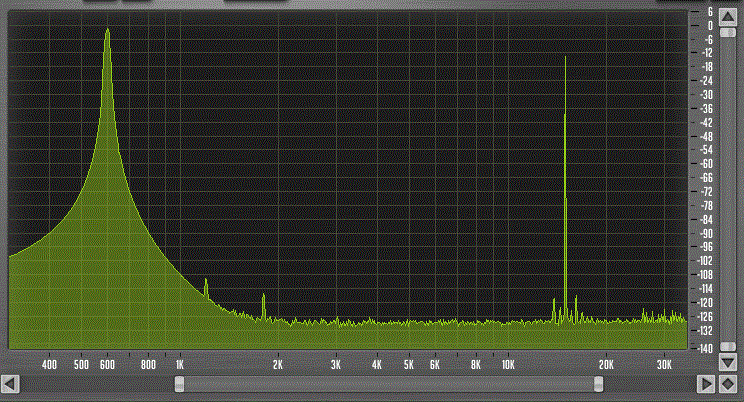744x402 pixels.
Task: Click the -30 dB scale label
Action: tap(707, 94)
